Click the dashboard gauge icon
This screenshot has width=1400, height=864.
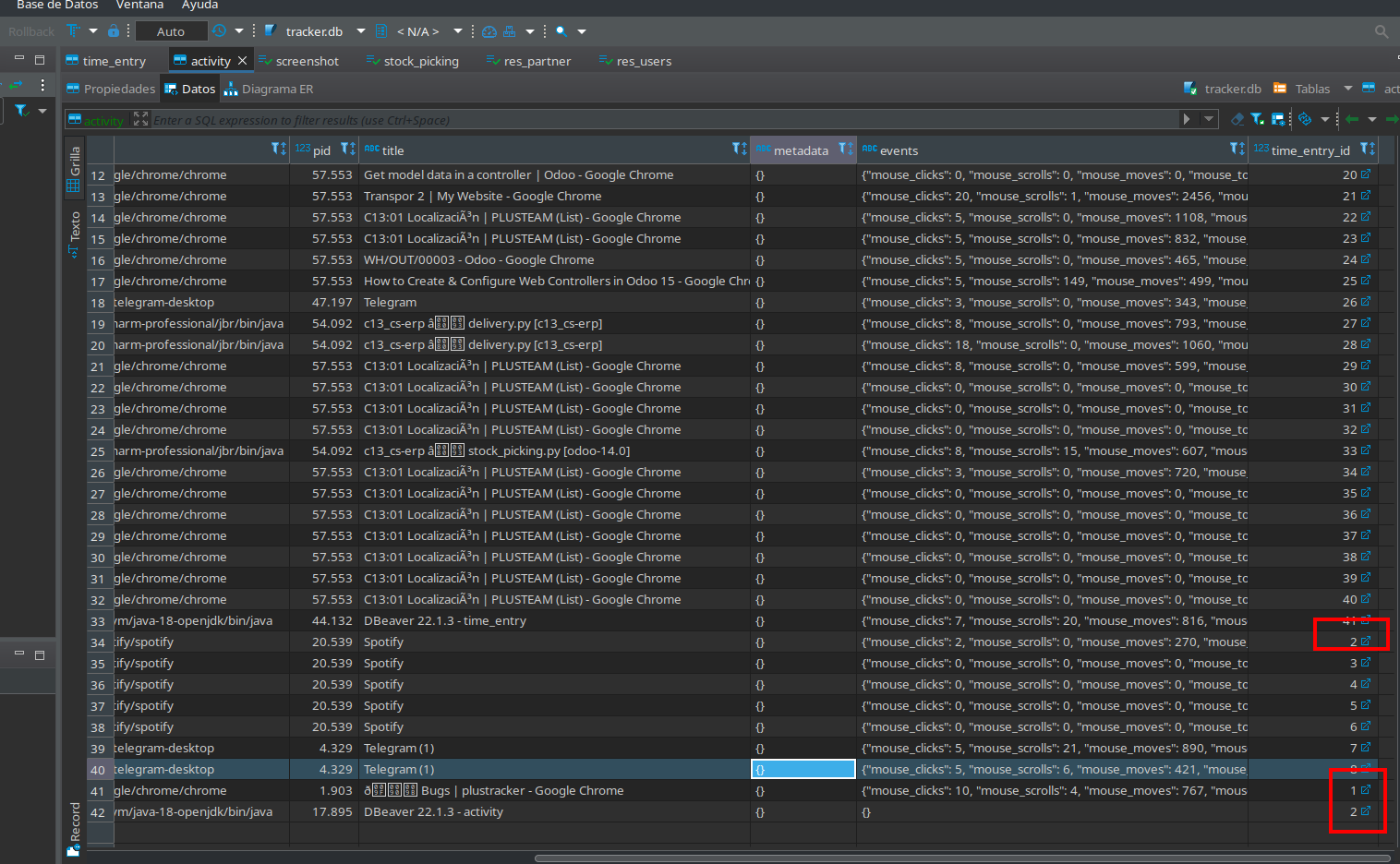coord(489,31)
